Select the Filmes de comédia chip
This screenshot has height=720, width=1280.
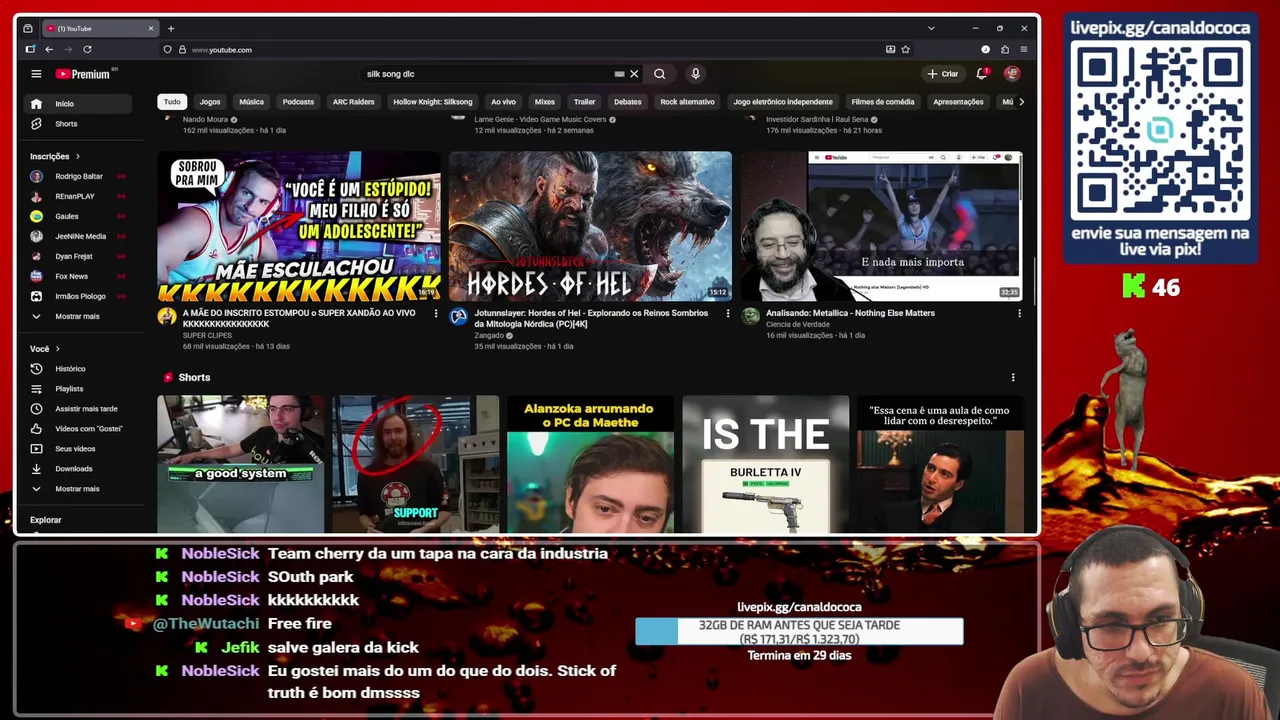tap(883, 102)
